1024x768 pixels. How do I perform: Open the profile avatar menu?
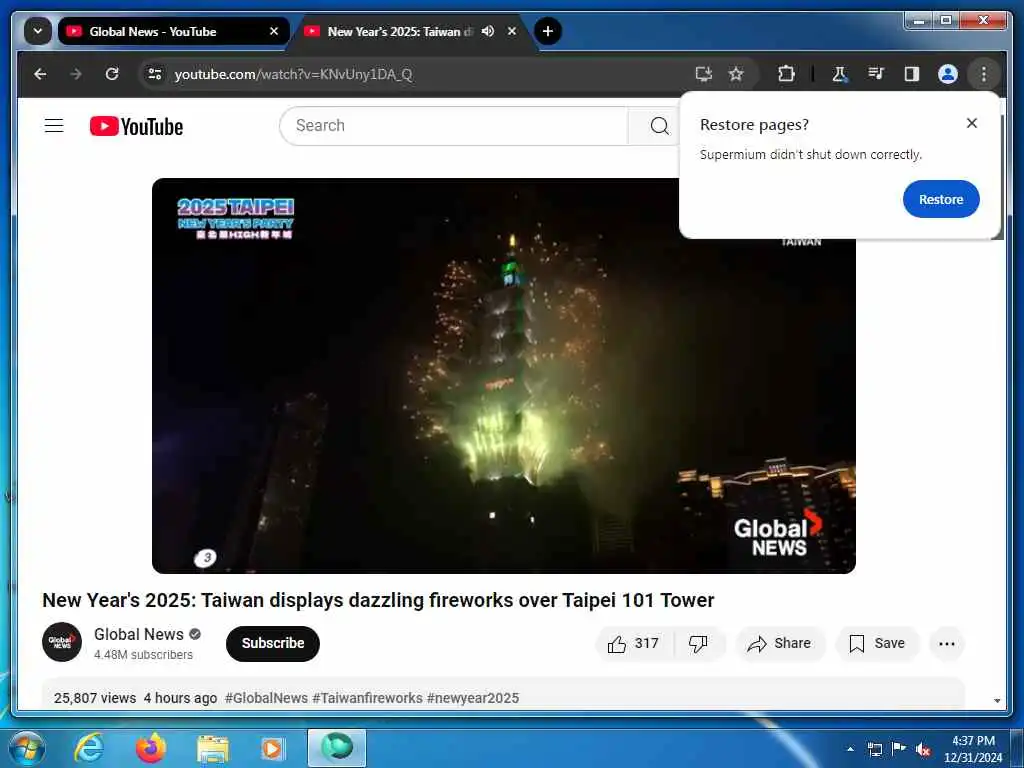[948, 74]
